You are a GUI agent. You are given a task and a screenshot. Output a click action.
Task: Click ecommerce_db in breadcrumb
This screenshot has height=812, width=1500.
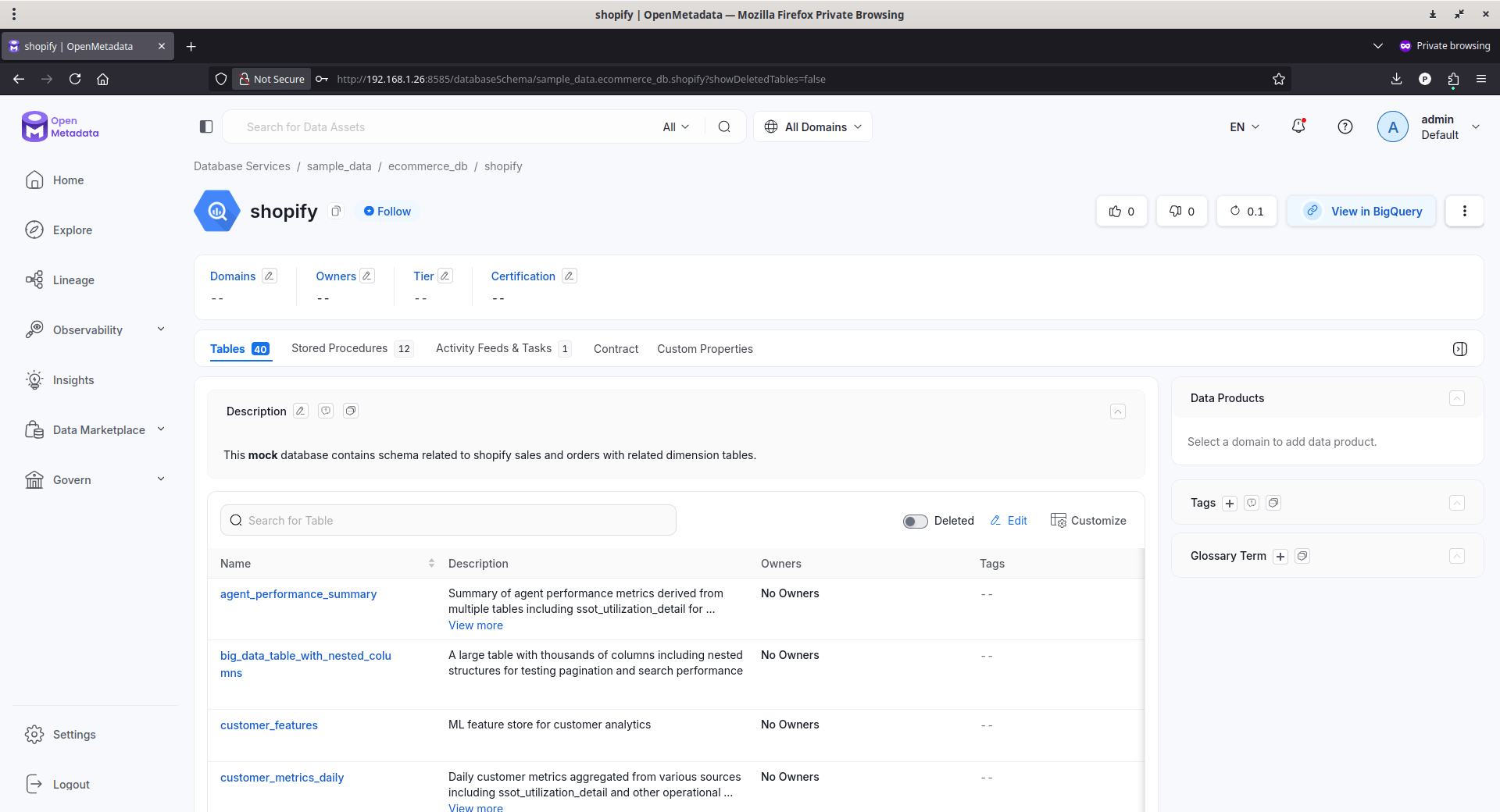[427, 166]
